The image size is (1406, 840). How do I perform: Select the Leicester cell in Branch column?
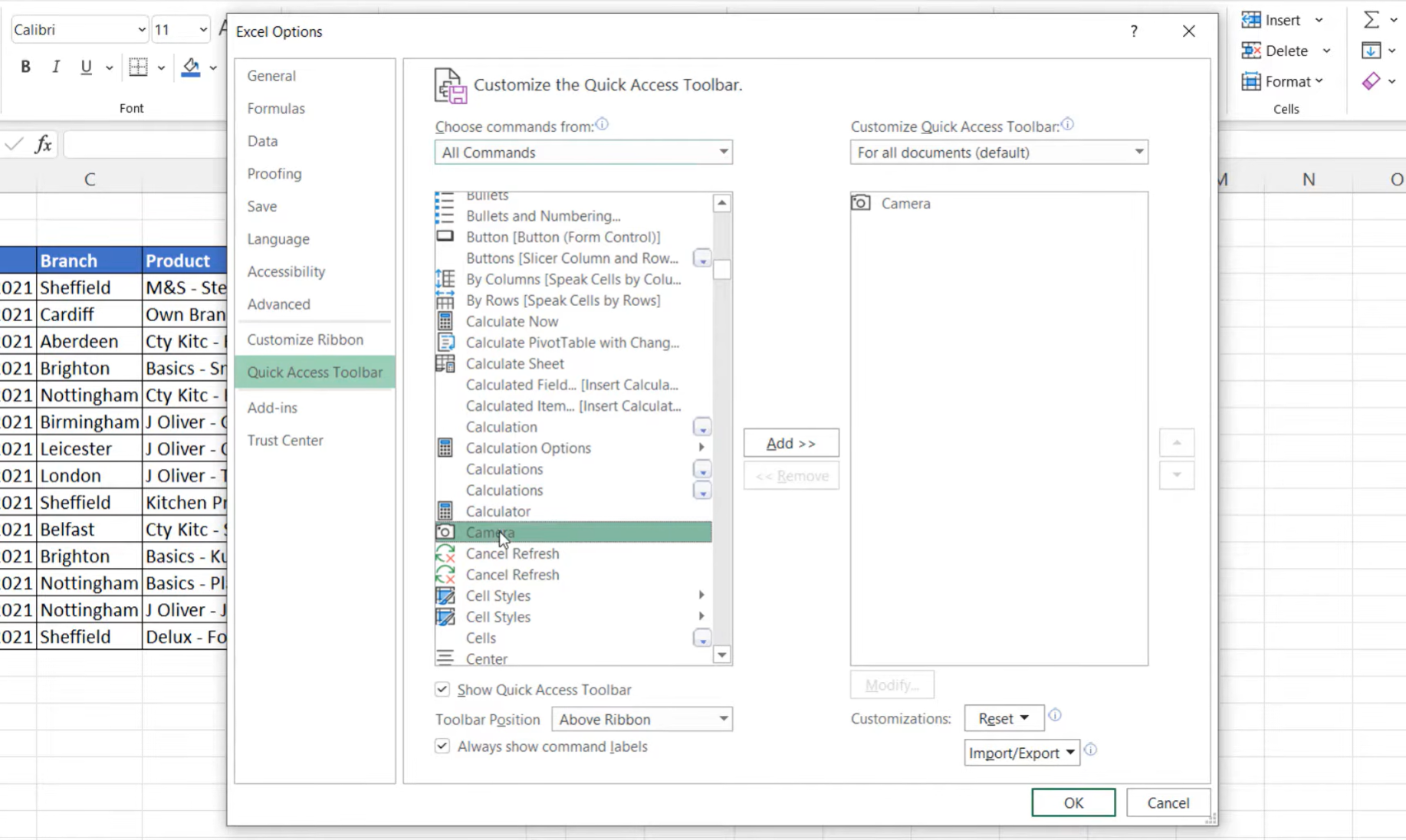point(89,448)
